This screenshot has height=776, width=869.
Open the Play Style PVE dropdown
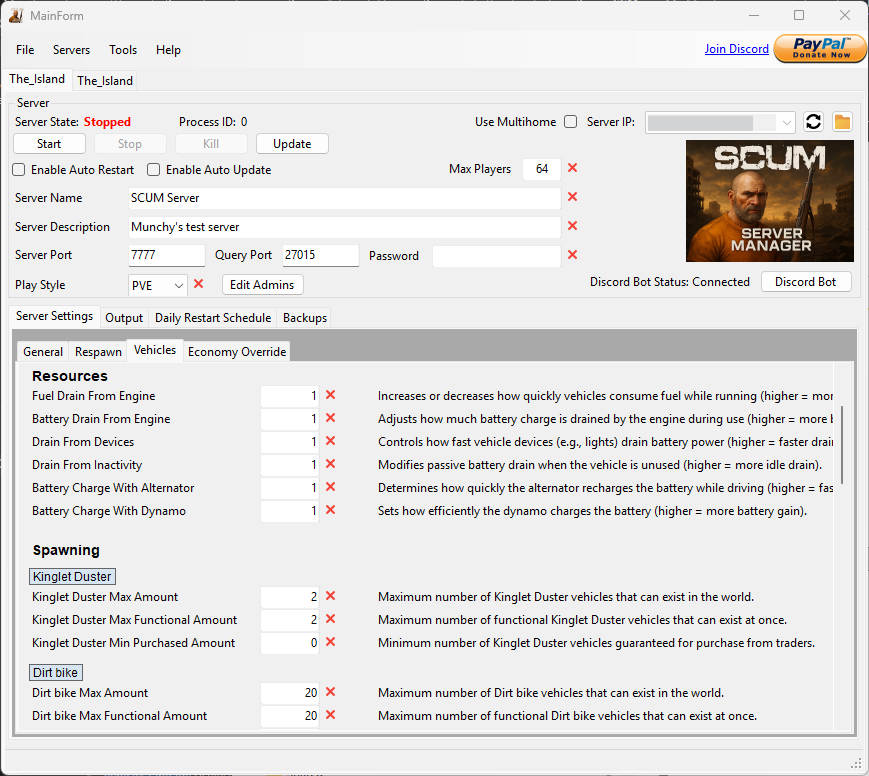157,285
